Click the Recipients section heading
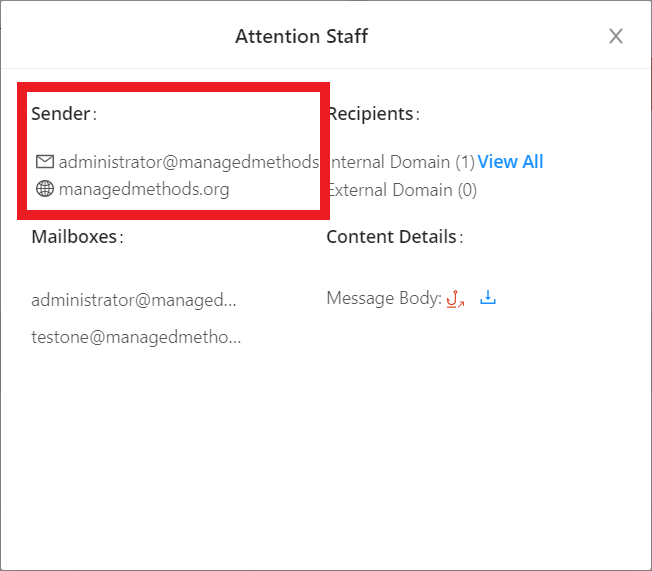Image resolution: width=652 pixels, height=571 pixels. (x=371, y=114)
